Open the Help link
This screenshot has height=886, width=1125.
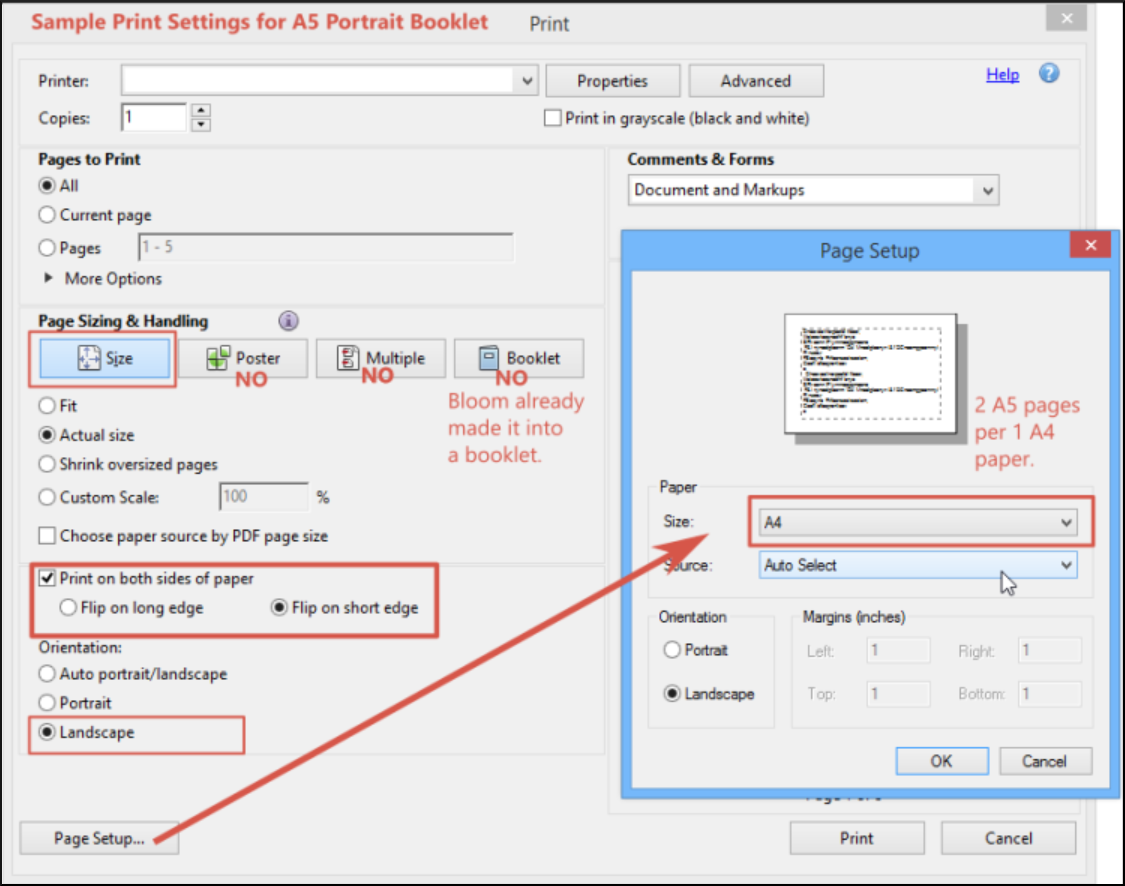click(1002, 75)
